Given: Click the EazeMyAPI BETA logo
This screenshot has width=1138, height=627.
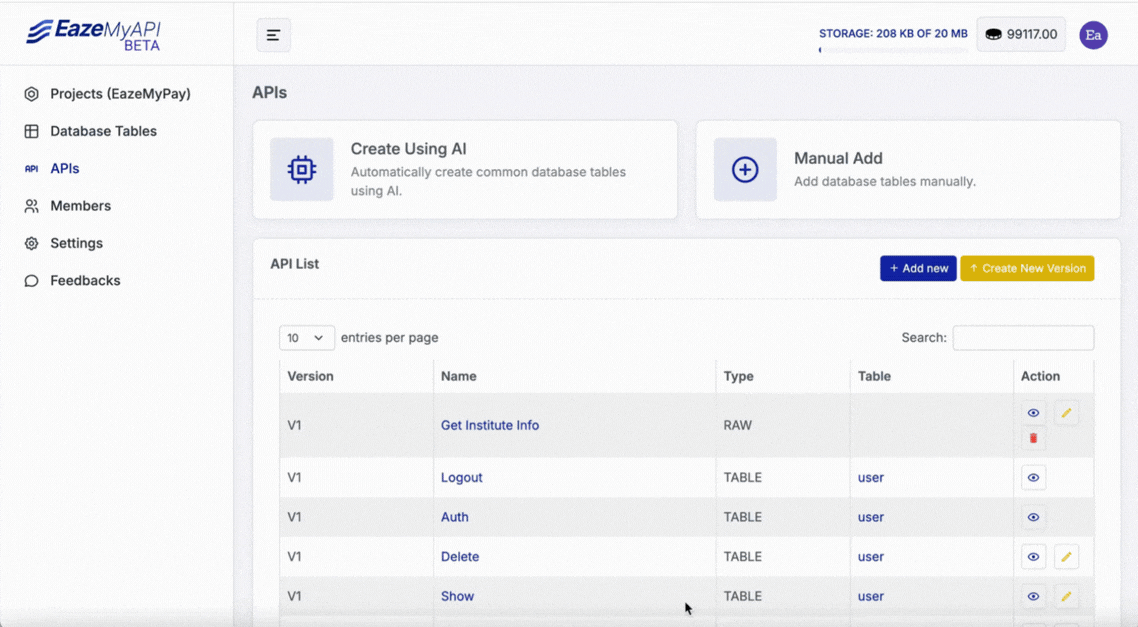Looking at the screenshot, I should [x=93, y=35].
